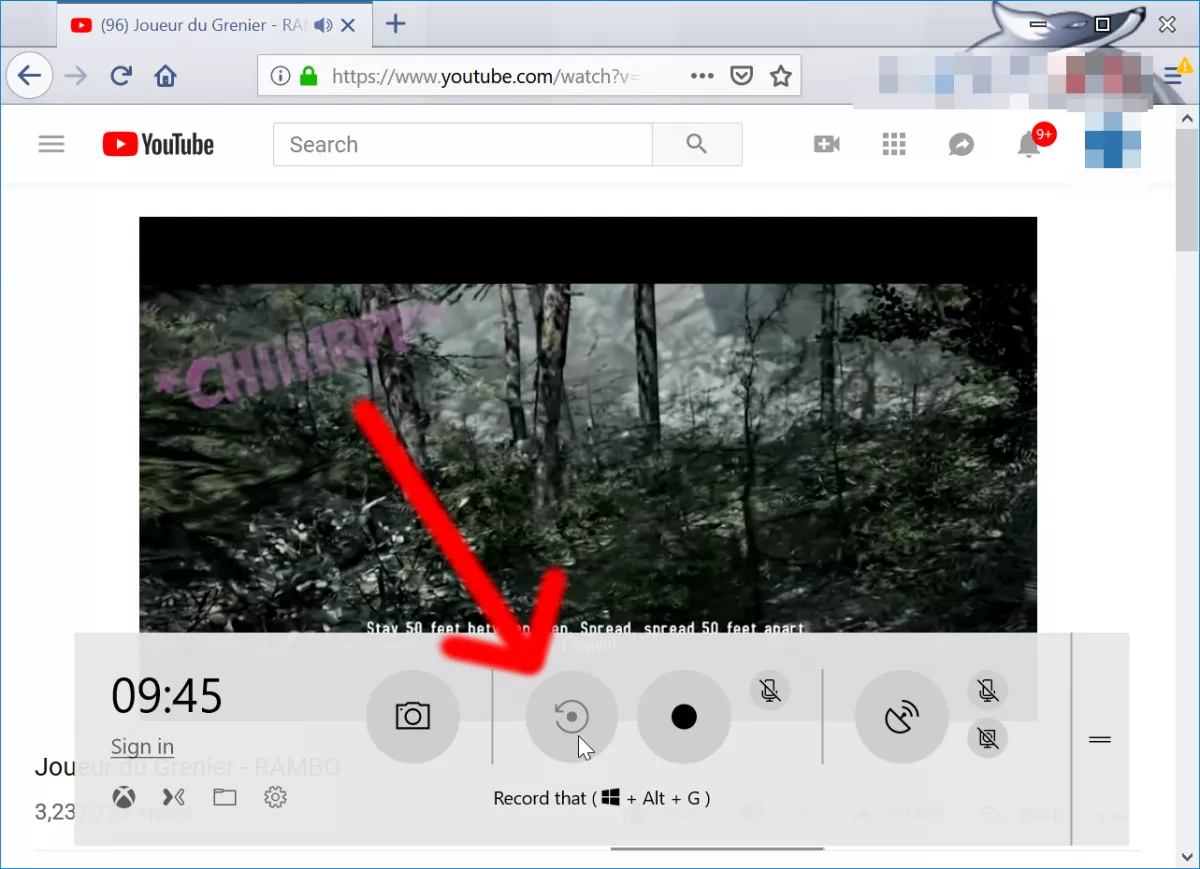Bookmark this page with the star
The width and height of the screenshot is (1200, 869).
[x=781, y=76]
